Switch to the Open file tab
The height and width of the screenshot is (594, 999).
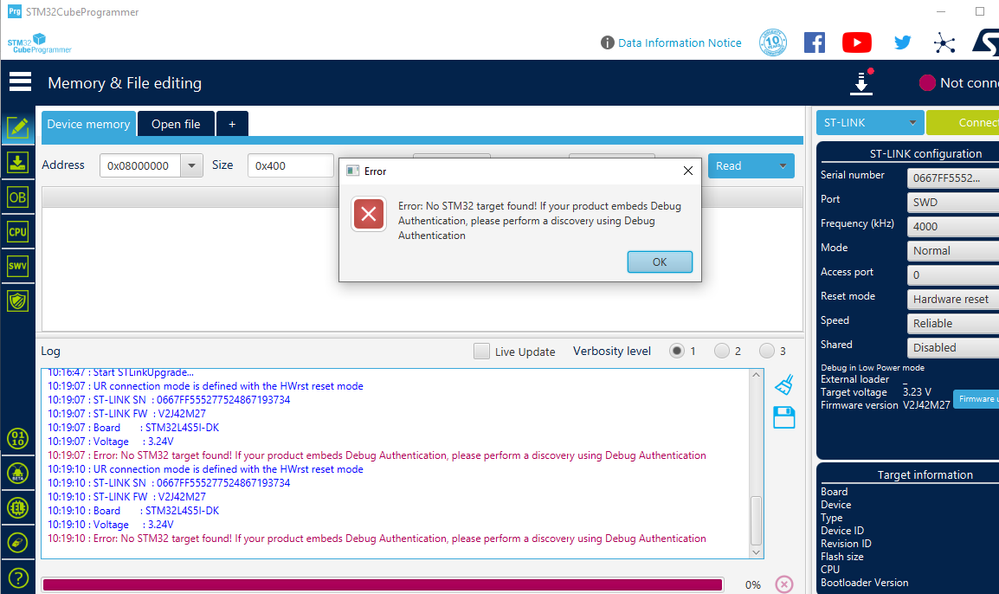[176, 124]
